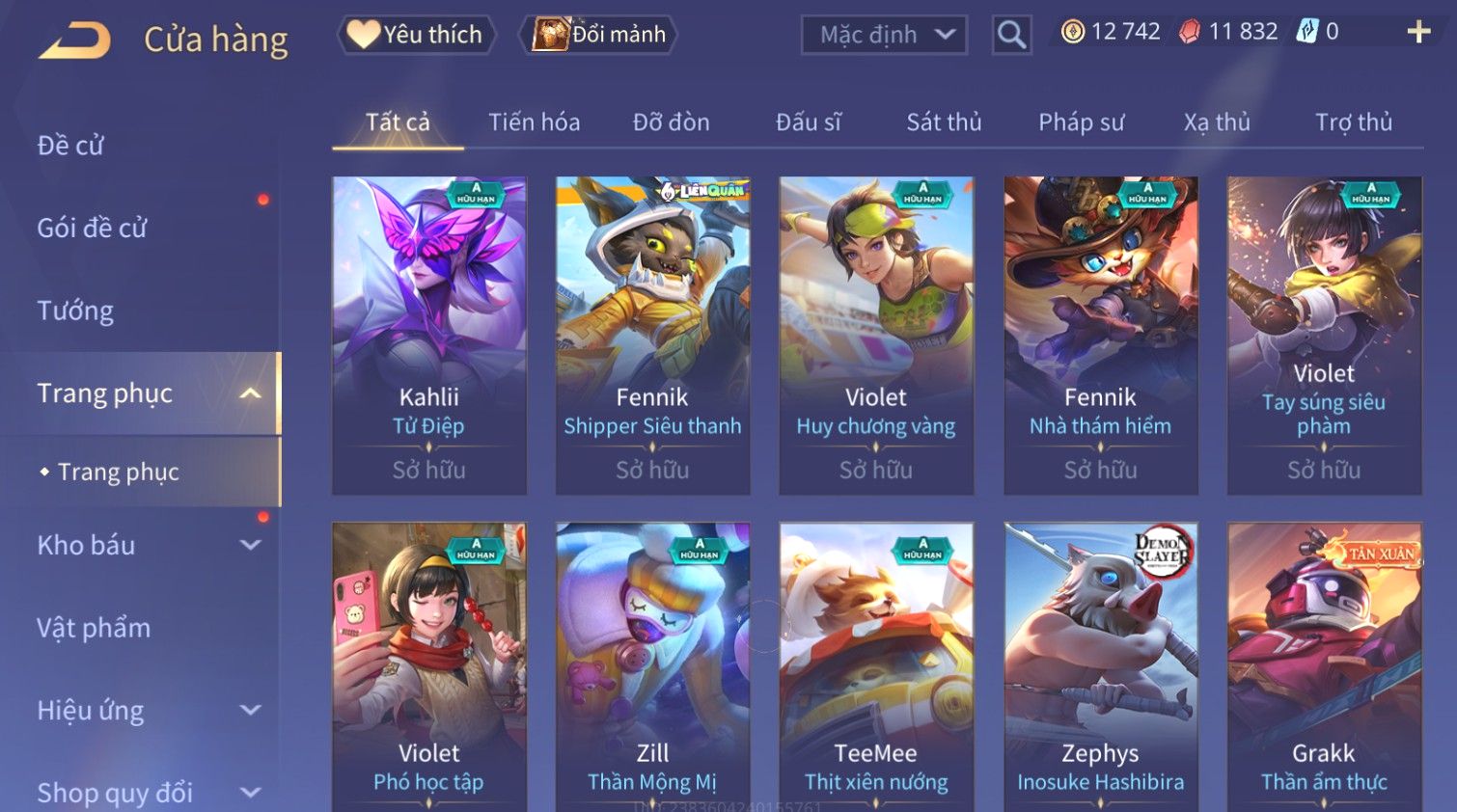The image size is (1457, 812).
Task: Click the blue voucher currency icon
Action: coord(1306,32)
